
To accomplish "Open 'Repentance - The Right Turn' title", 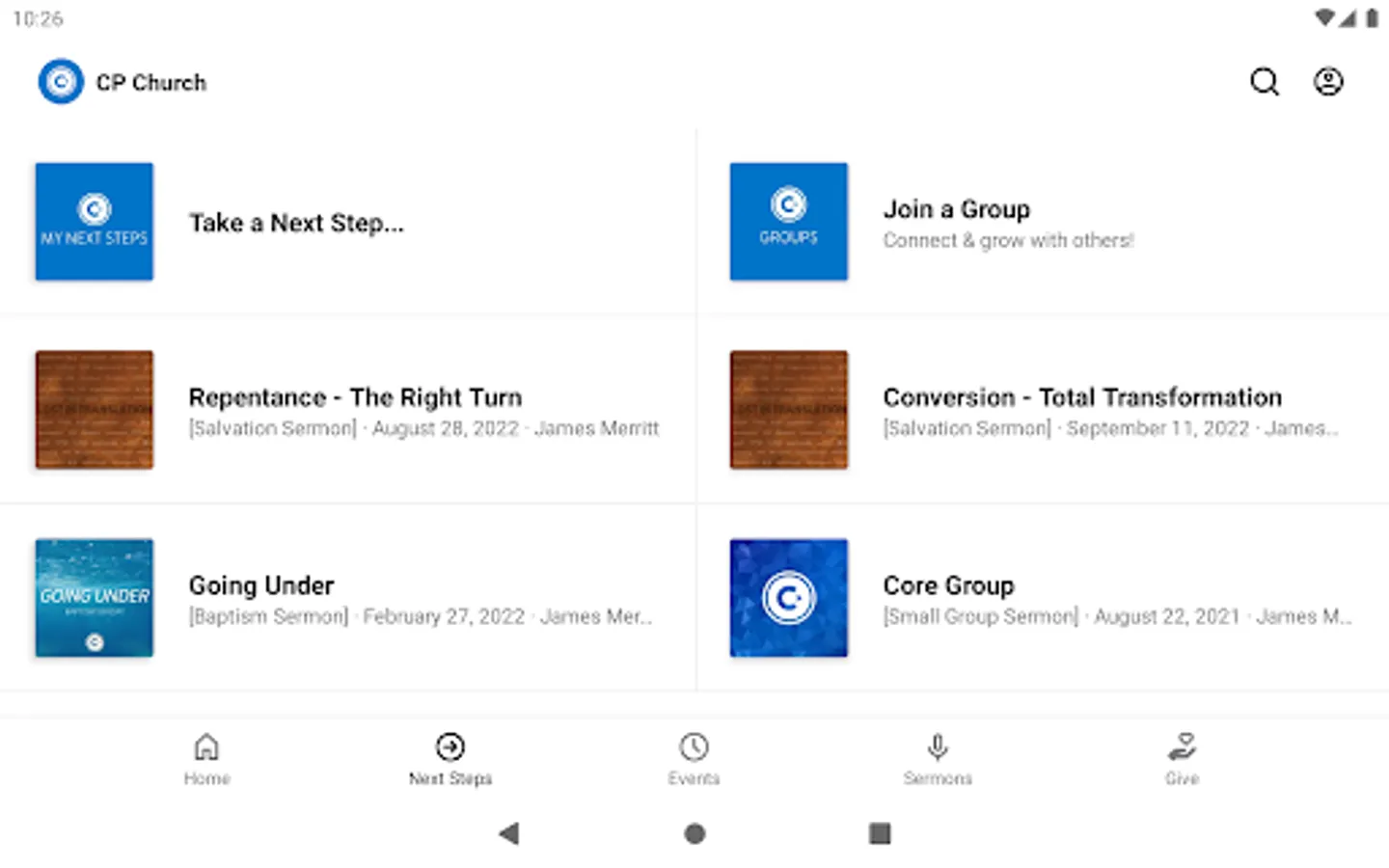I will coord(355,397).
